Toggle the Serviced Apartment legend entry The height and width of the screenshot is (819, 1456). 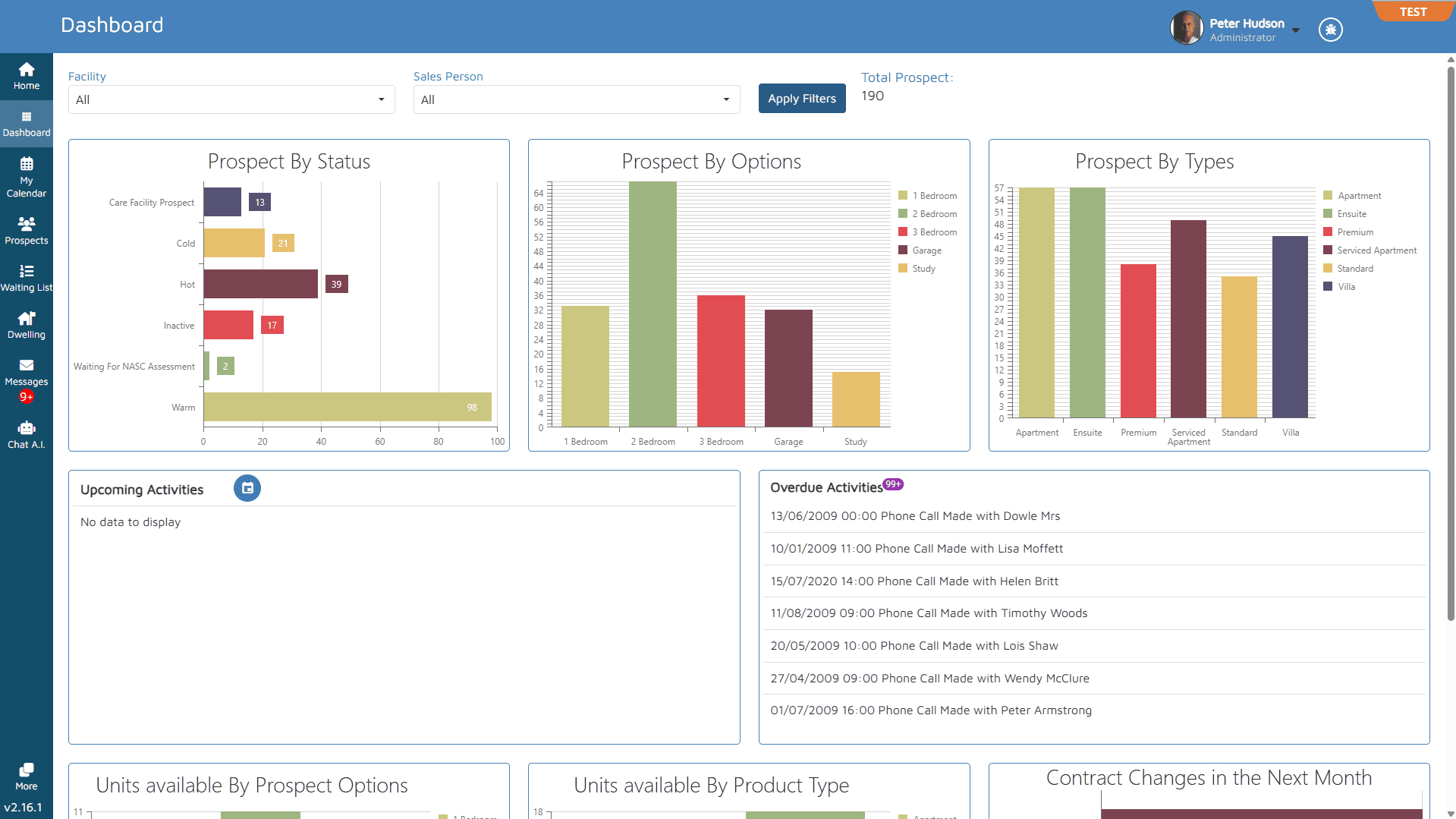coord(1370,250)
